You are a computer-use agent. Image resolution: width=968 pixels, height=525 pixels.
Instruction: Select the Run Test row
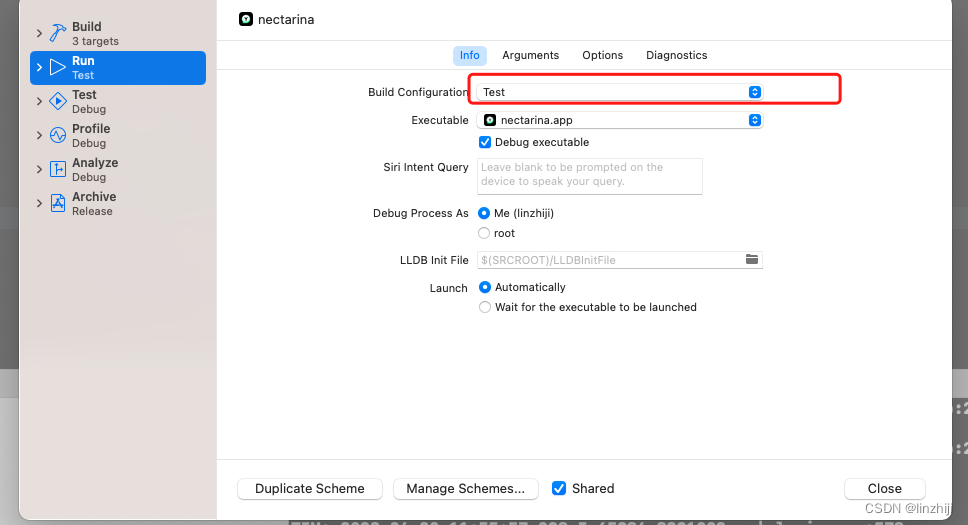click(118, 68)
